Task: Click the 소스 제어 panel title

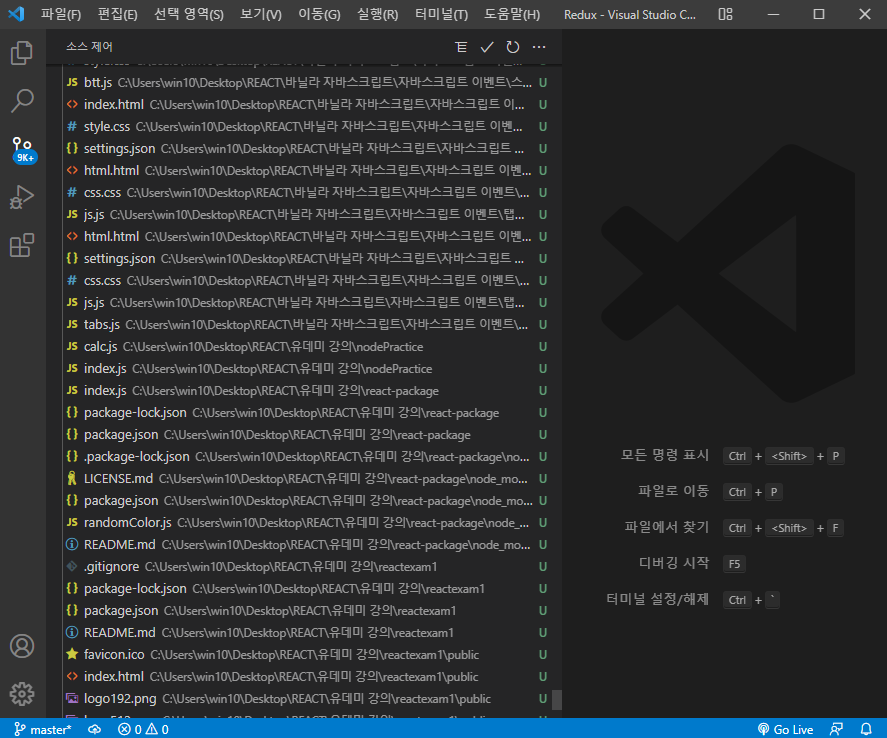Action: point(89,47)
